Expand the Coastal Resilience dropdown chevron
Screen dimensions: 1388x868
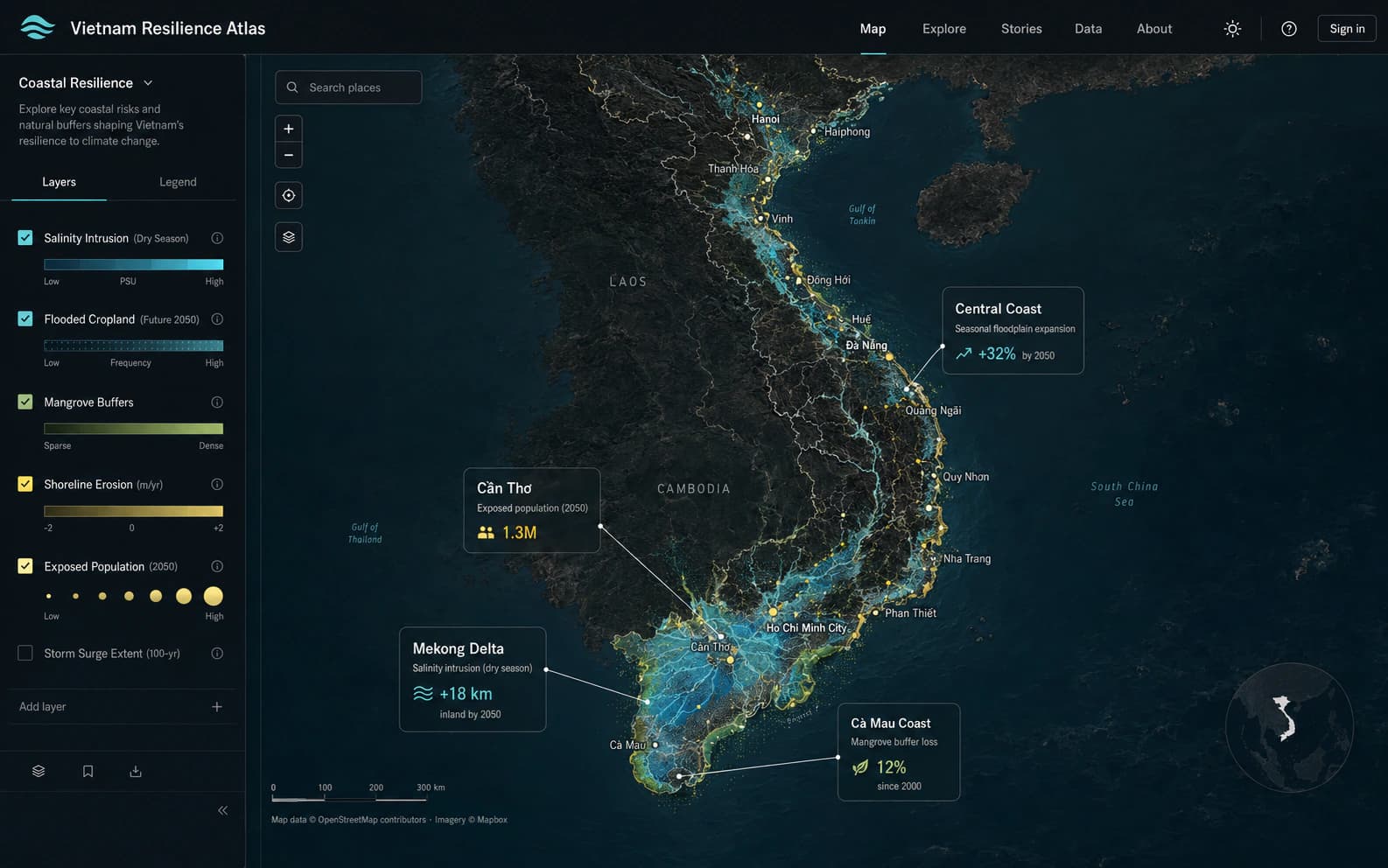(x=148, y=83)
